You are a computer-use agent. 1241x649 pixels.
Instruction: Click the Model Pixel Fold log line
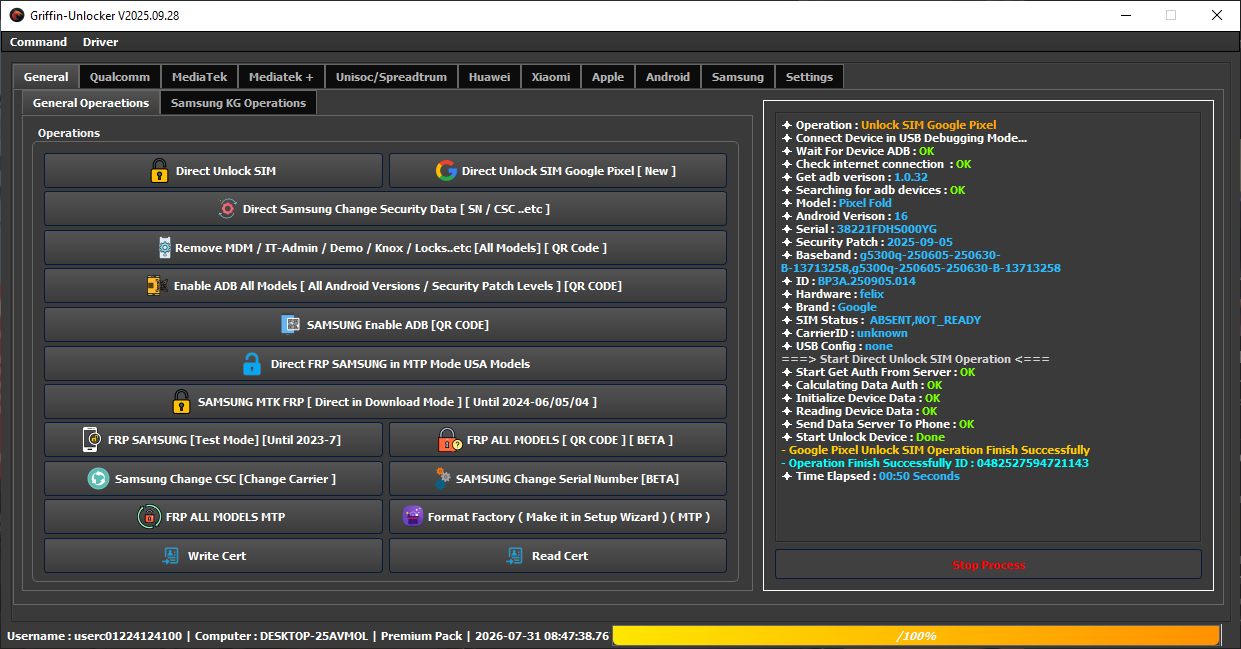click(x=836, y=203)
